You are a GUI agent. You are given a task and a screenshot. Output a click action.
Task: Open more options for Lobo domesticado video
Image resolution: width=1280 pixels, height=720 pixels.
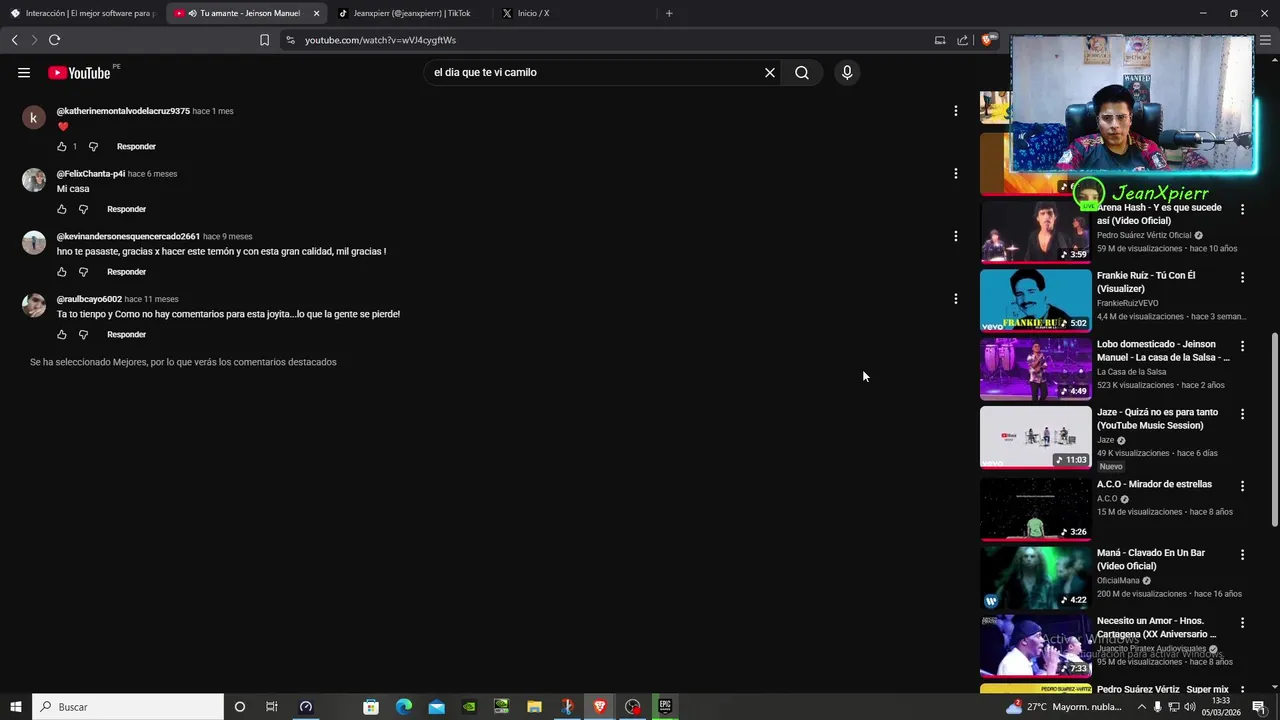coord(1243,346)
